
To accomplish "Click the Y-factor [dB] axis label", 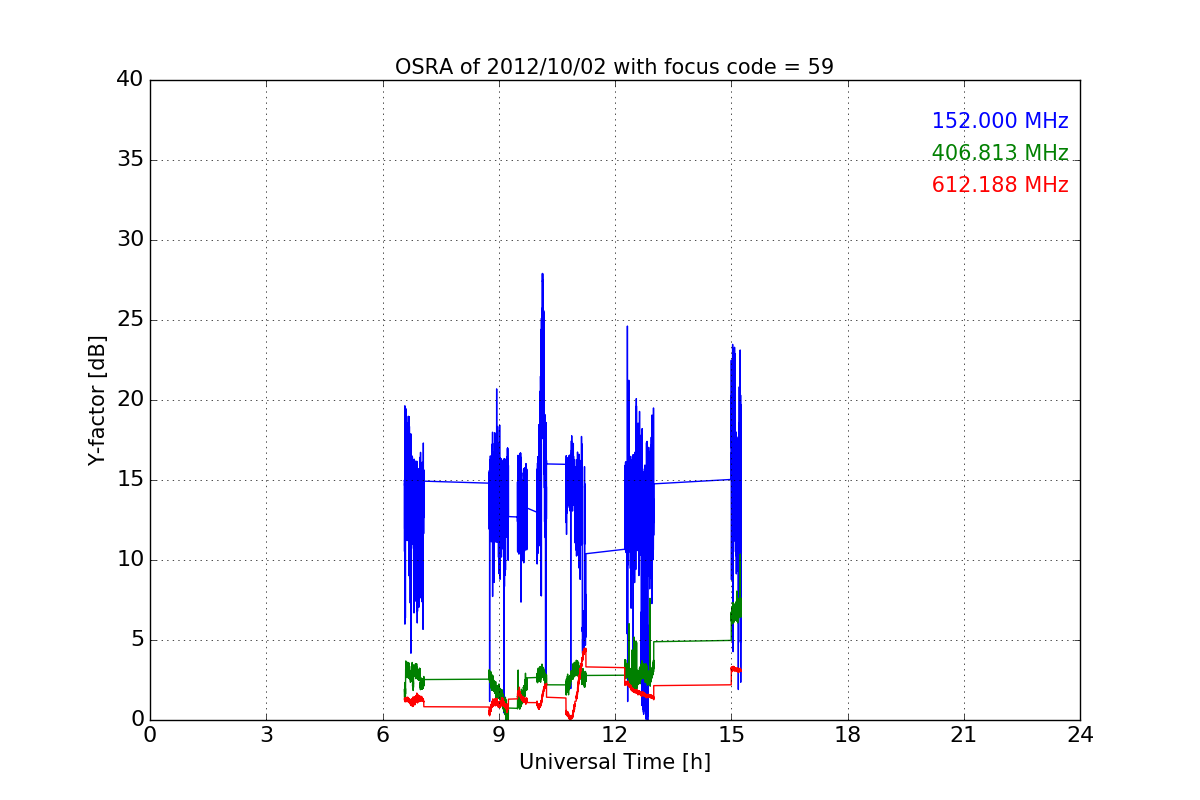I will point(97,400).
